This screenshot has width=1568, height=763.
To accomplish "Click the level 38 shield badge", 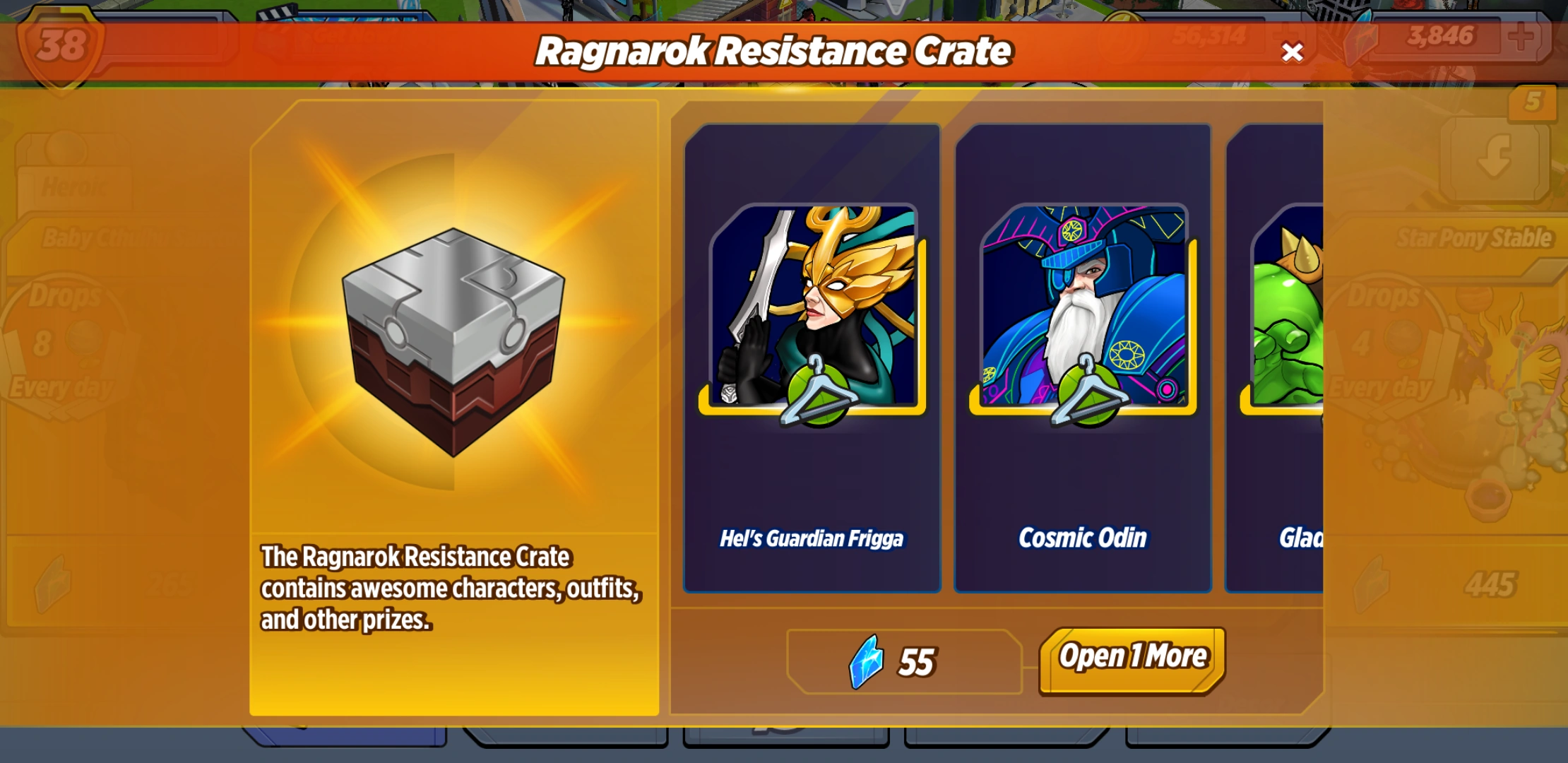I will coord(61,48).
